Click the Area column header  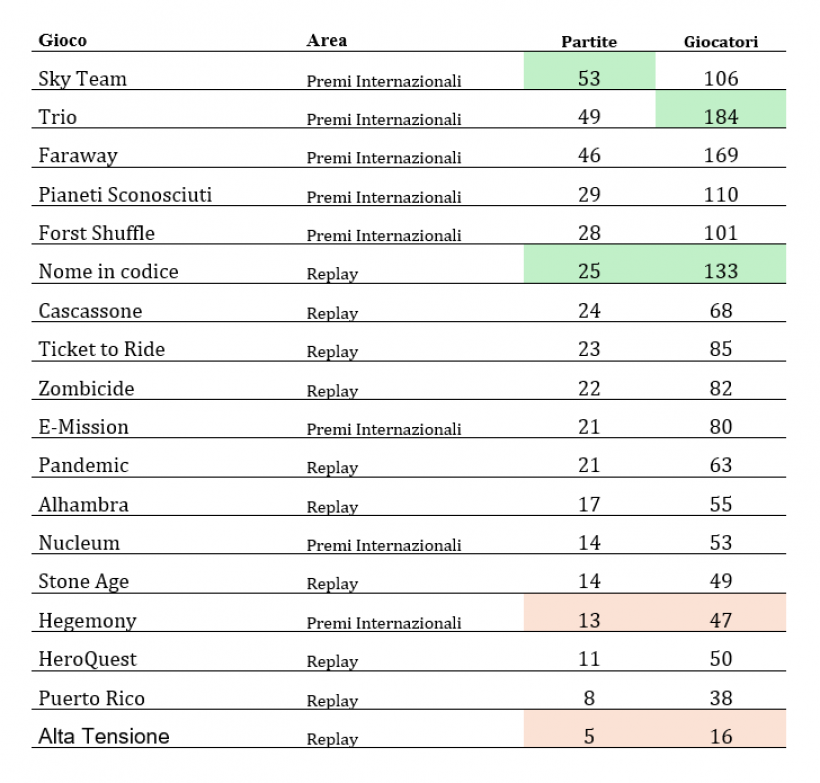click(326, 40)
